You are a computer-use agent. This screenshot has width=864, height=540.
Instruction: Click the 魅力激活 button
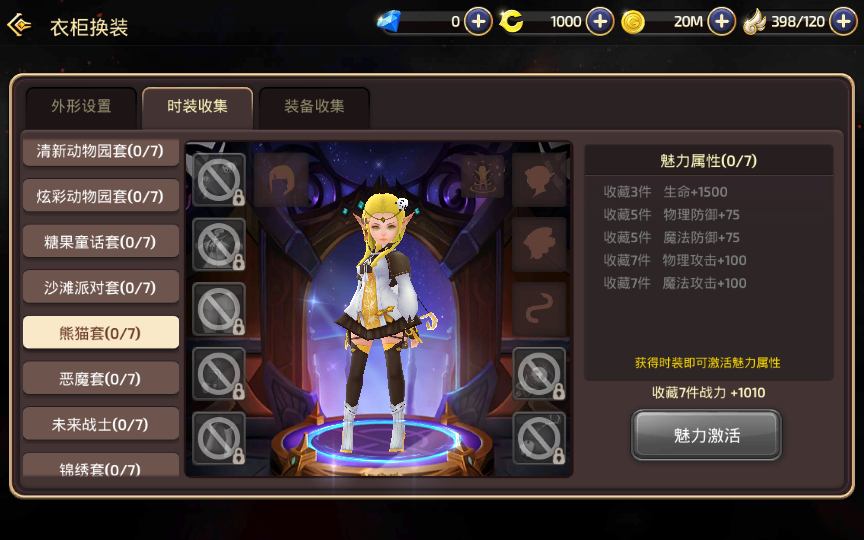(x=706, y=435)
